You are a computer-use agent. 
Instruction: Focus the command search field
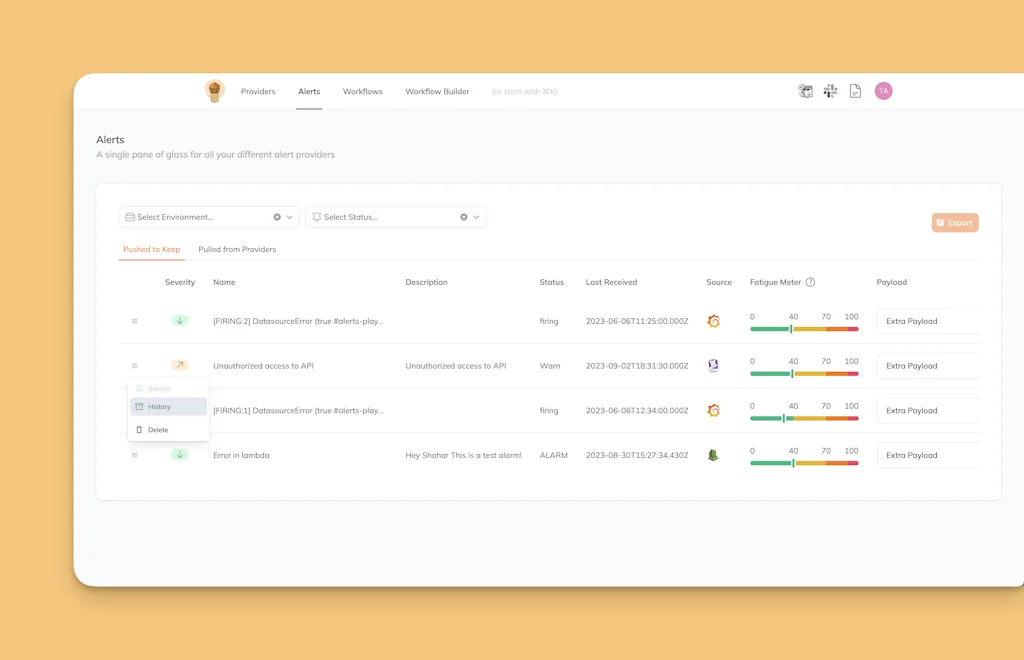(x=524, y=91)
